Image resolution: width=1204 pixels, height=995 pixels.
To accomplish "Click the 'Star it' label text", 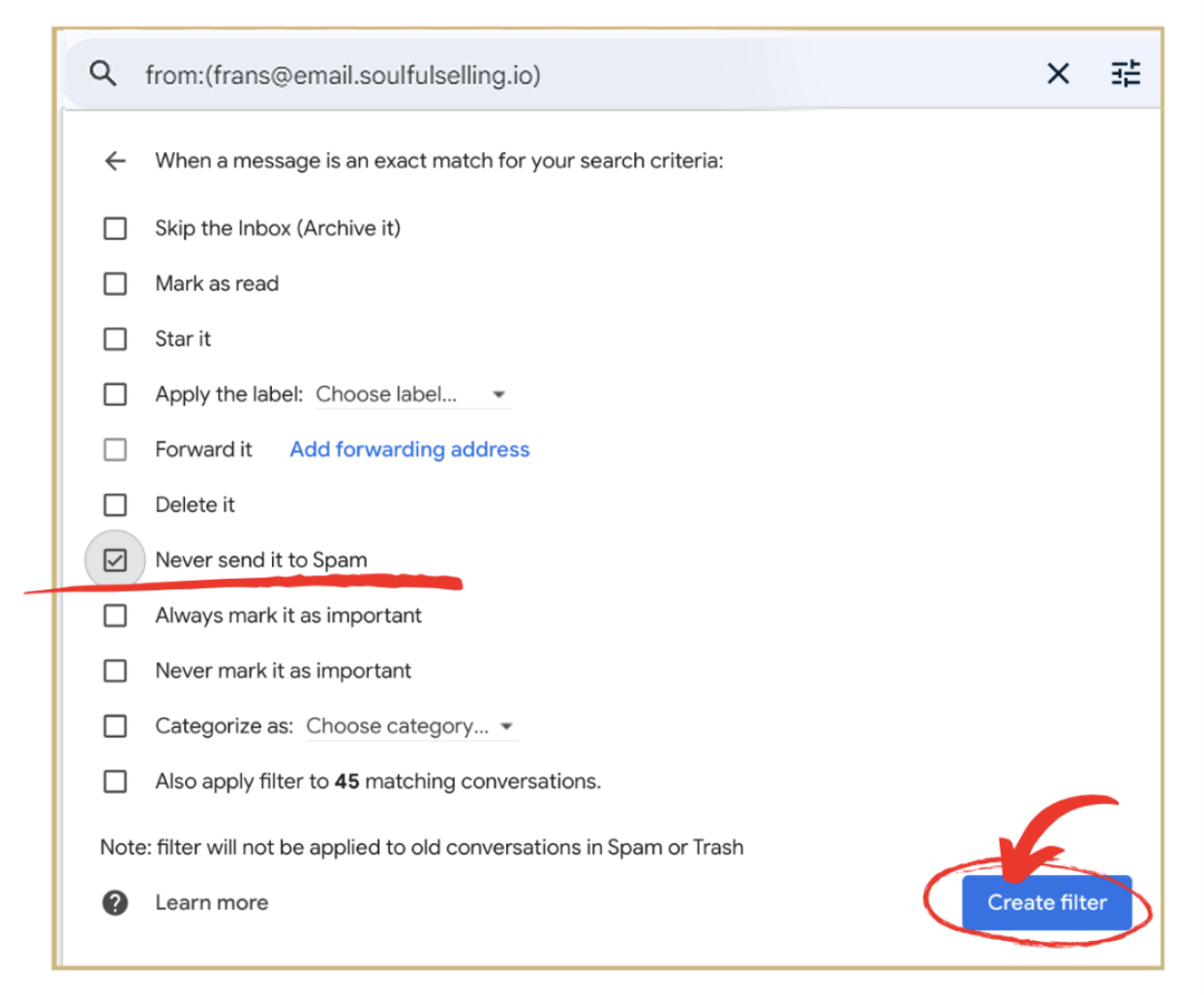I will tap(183, 339).
